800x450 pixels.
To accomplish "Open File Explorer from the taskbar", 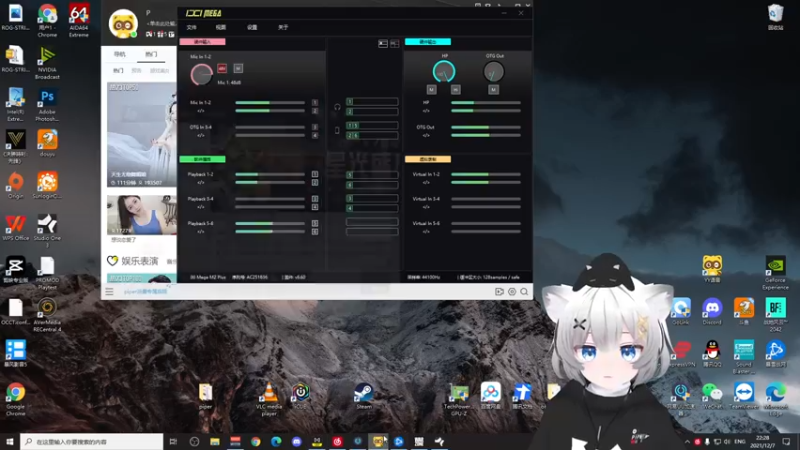I will pos(215,441).
